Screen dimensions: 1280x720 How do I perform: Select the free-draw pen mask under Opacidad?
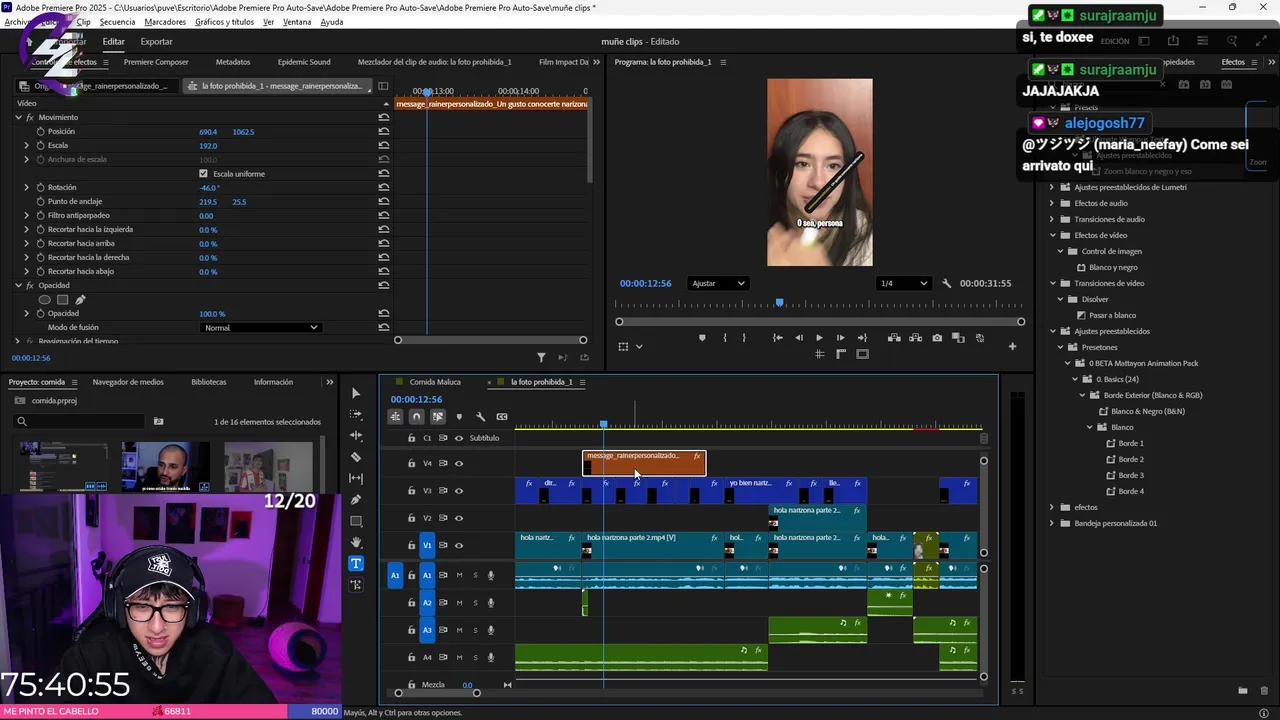point(80,299)
